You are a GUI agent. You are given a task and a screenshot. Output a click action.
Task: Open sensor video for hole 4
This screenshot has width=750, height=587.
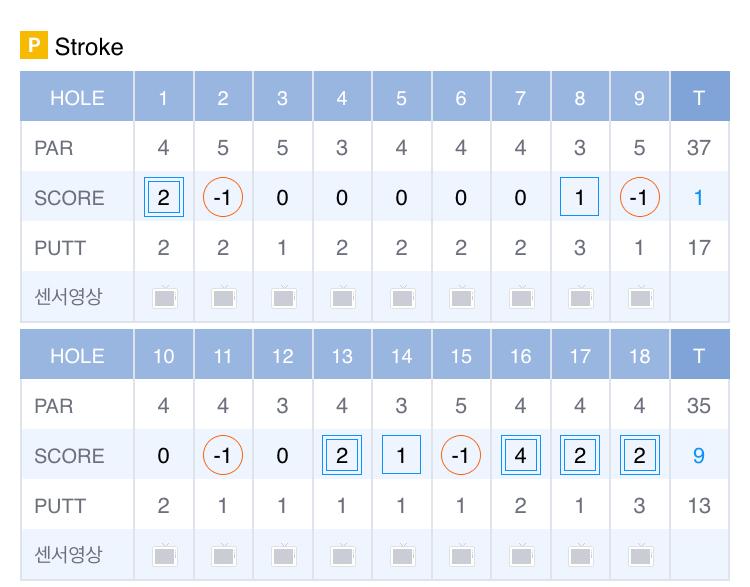[342, 297]
